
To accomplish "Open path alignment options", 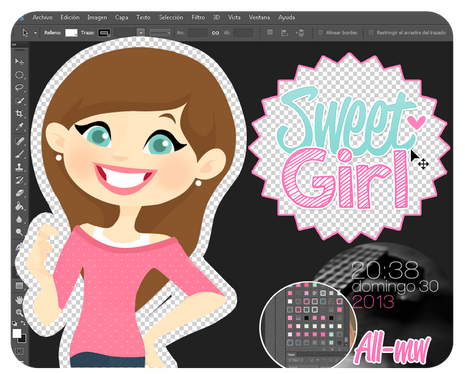I will (x=284, y=33).
